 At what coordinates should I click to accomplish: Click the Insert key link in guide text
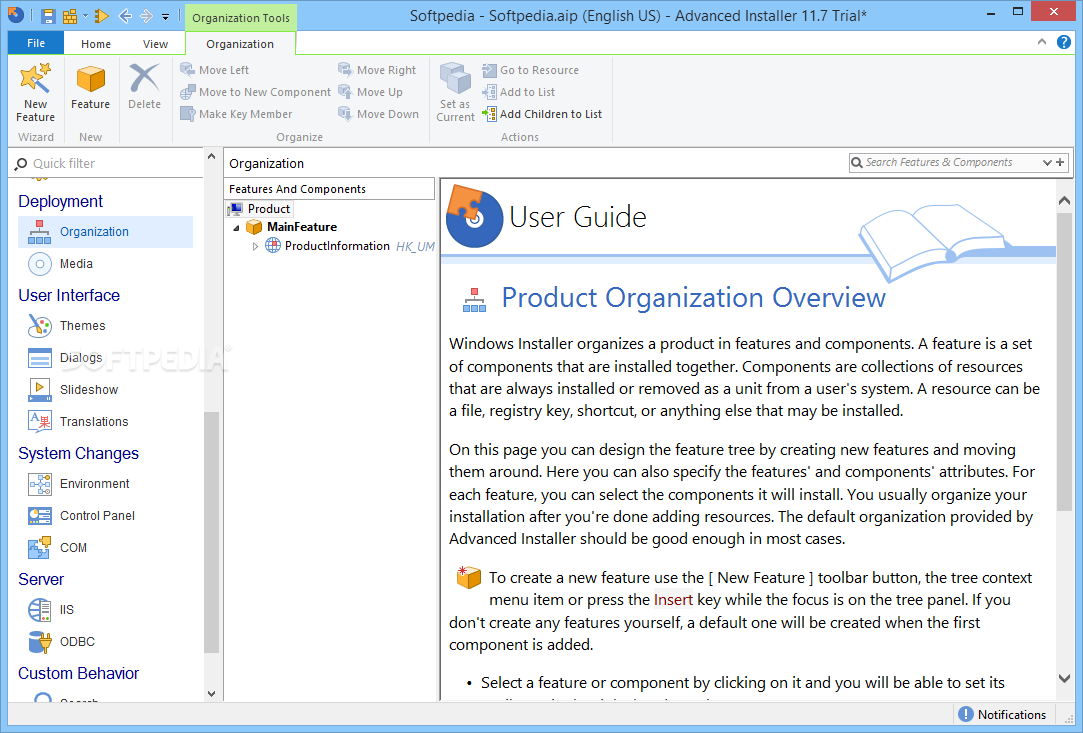[x=673, y=600]
